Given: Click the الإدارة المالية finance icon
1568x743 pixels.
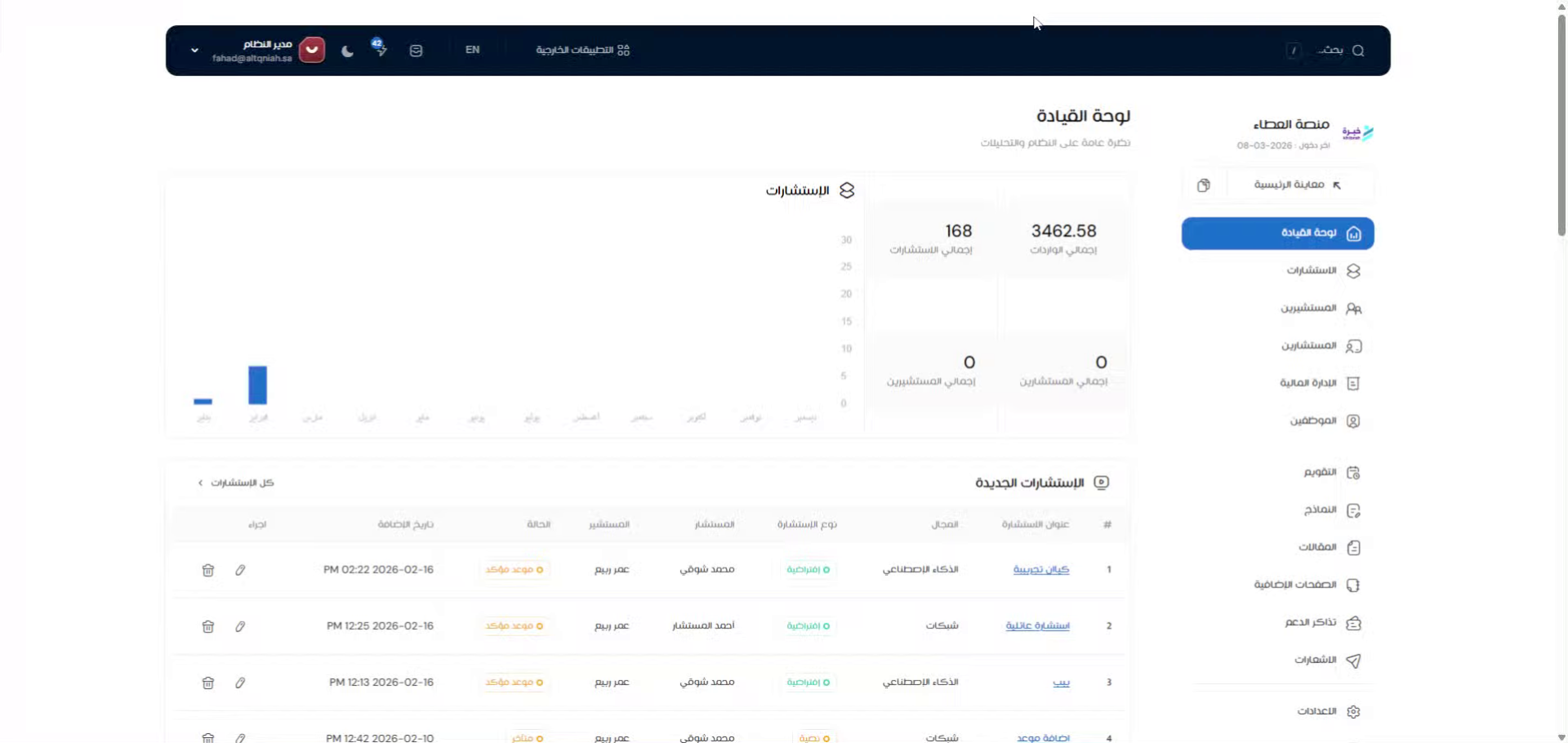Looking at the screenshot, I should pos(1353,384).
